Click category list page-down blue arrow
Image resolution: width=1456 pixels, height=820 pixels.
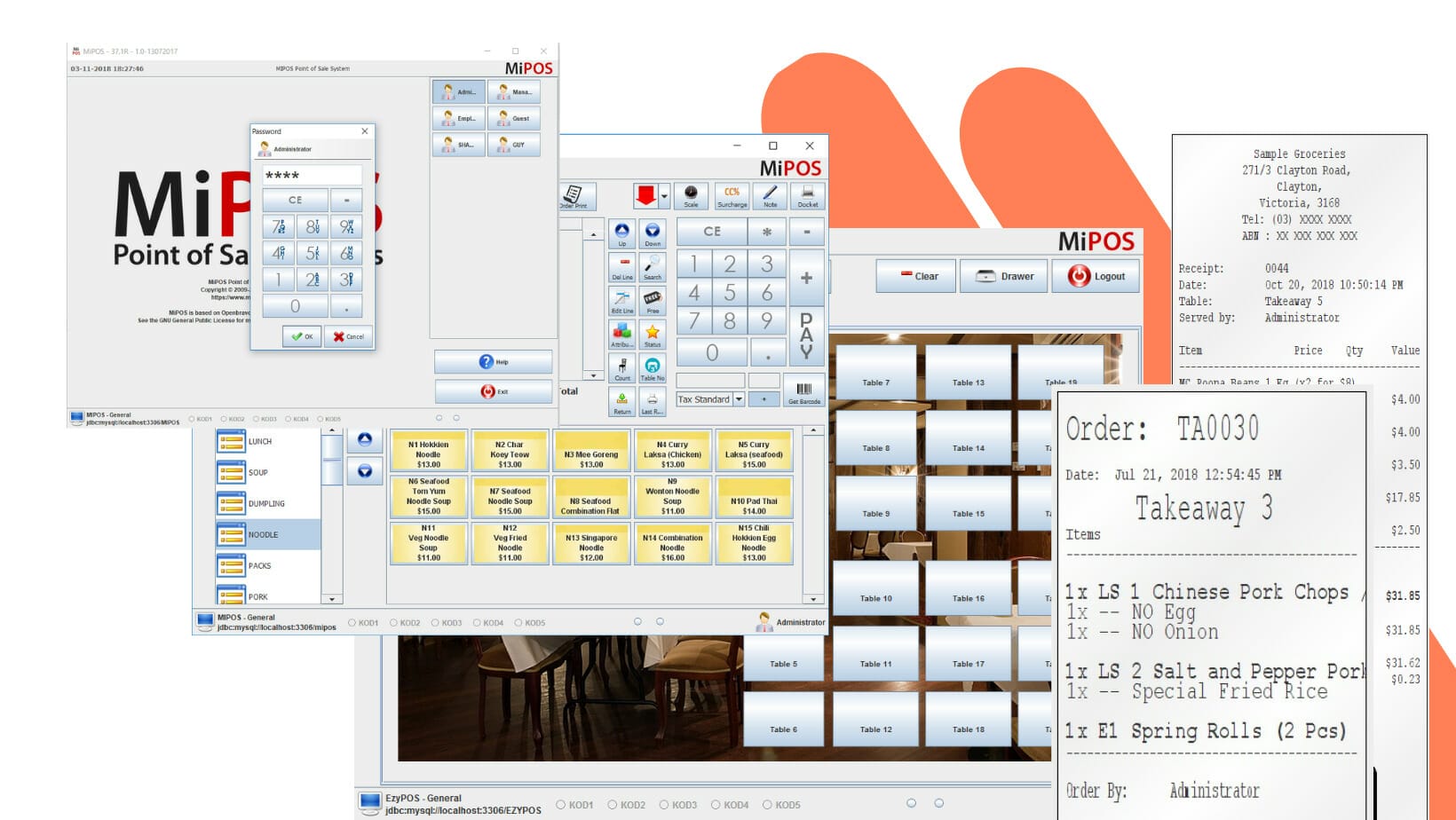click(365, 470)
